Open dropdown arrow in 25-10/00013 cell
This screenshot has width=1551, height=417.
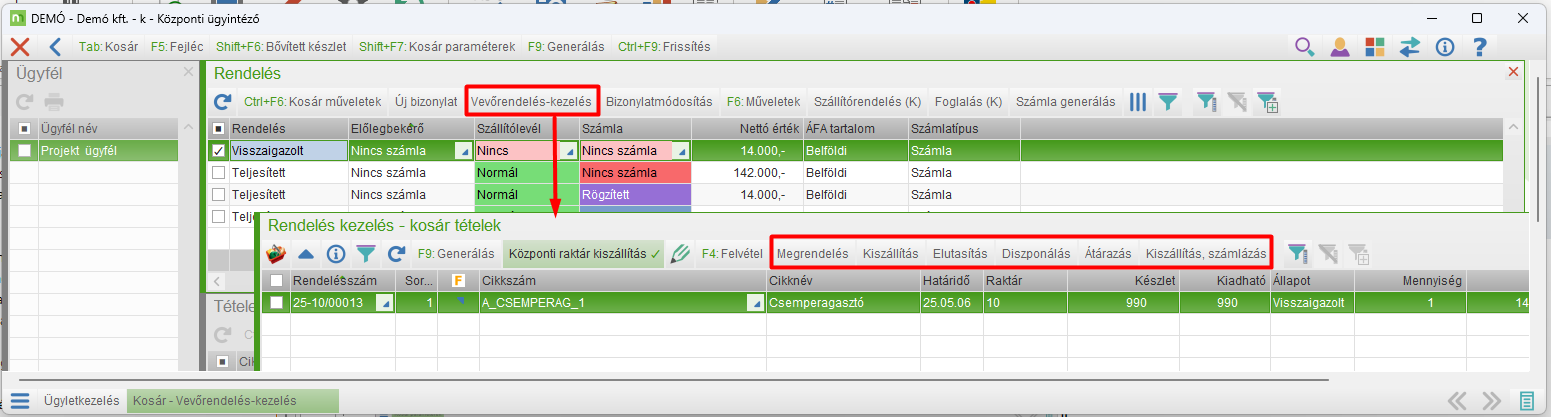click(x=384, y=303)
